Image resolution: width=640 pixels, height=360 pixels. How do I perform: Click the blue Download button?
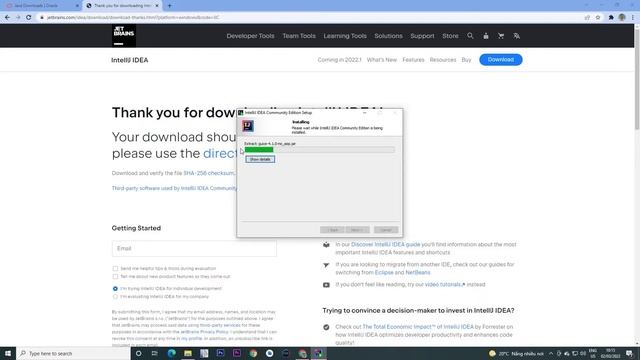pos(501,60)
